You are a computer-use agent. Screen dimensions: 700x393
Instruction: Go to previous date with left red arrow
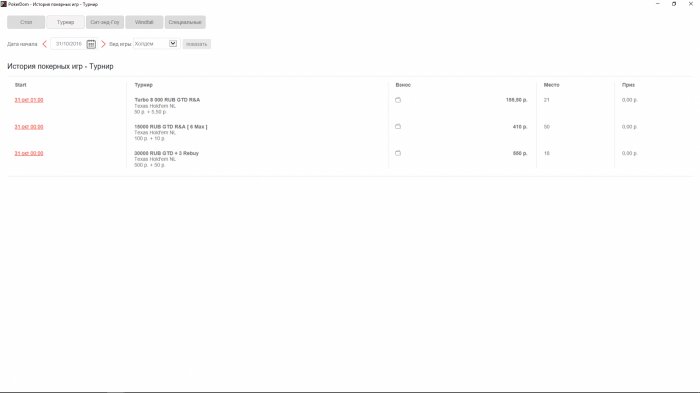pyautogui.click(x=45, y=44)
